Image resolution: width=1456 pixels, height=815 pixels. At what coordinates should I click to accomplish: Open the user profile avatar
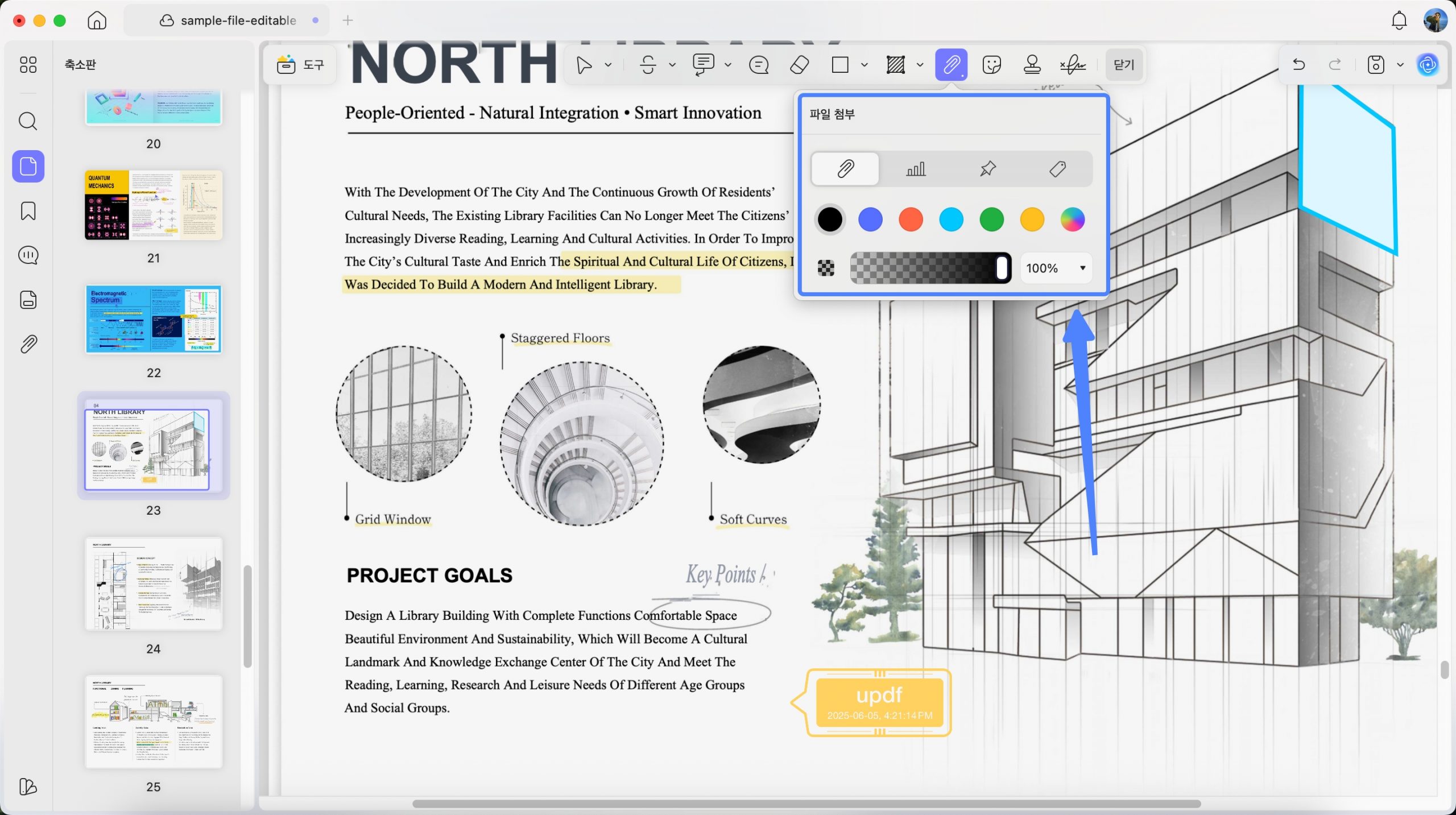1436,20
